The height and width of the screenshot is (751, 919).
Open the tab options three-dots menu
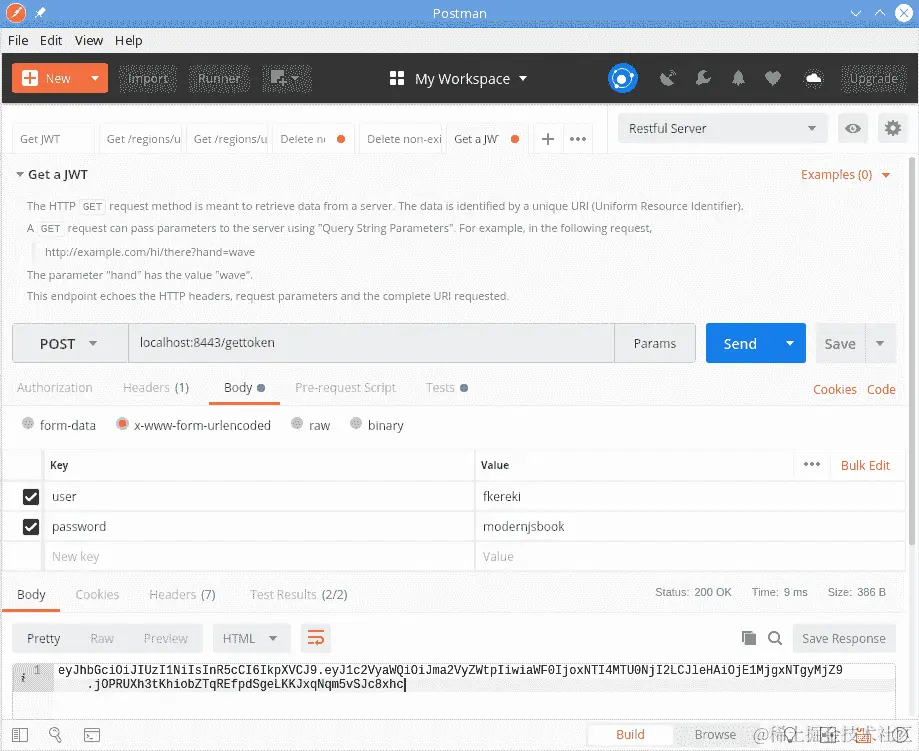pyautogui.click(x=578, y=139)
